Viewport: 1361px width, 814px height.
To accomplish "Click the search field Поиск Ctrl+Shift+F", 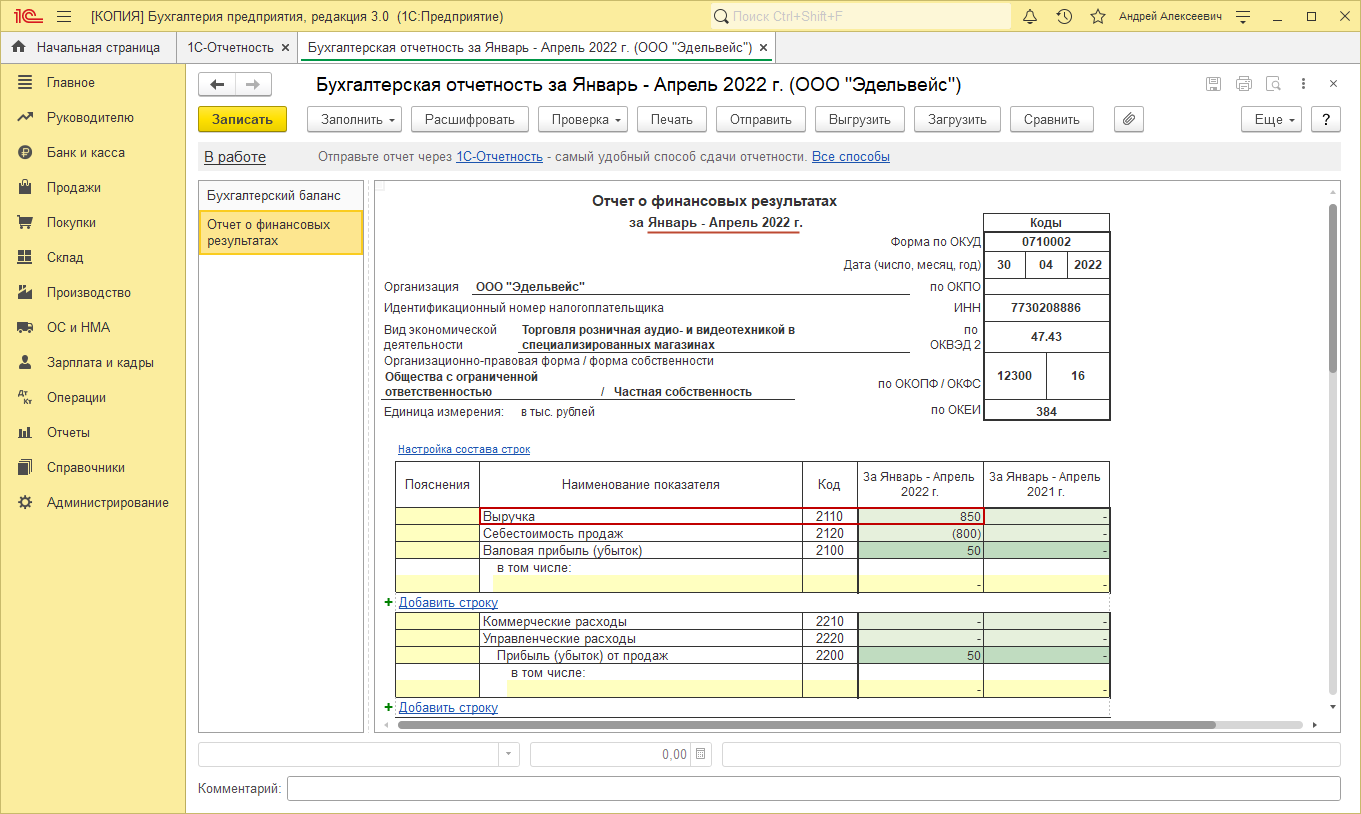I will (x=860, y=17).
